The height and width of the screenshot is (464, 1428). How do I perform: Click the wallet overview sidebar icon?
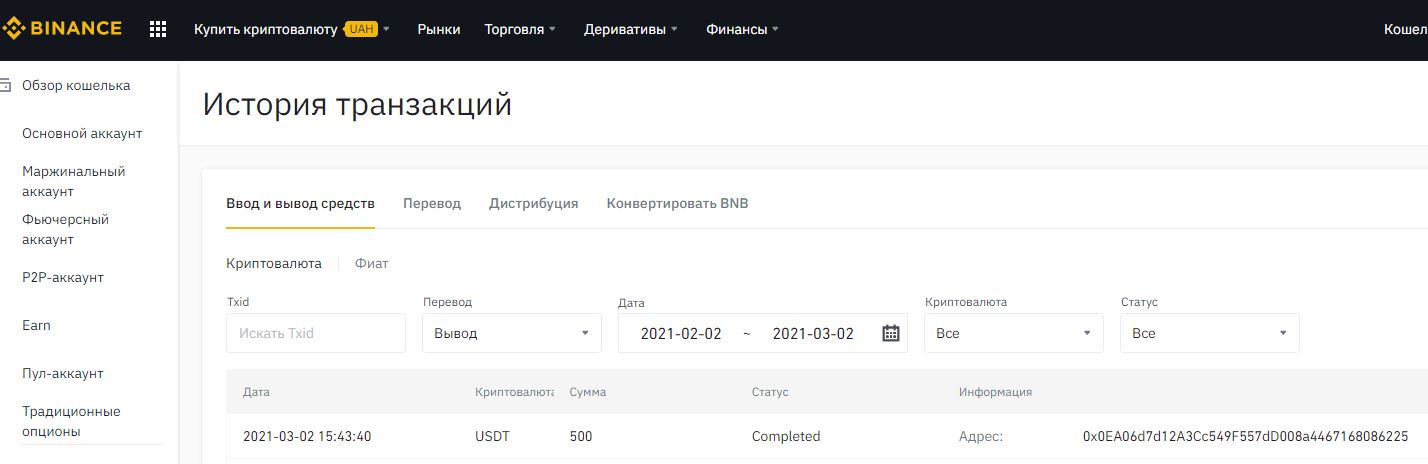click(5, 86)
